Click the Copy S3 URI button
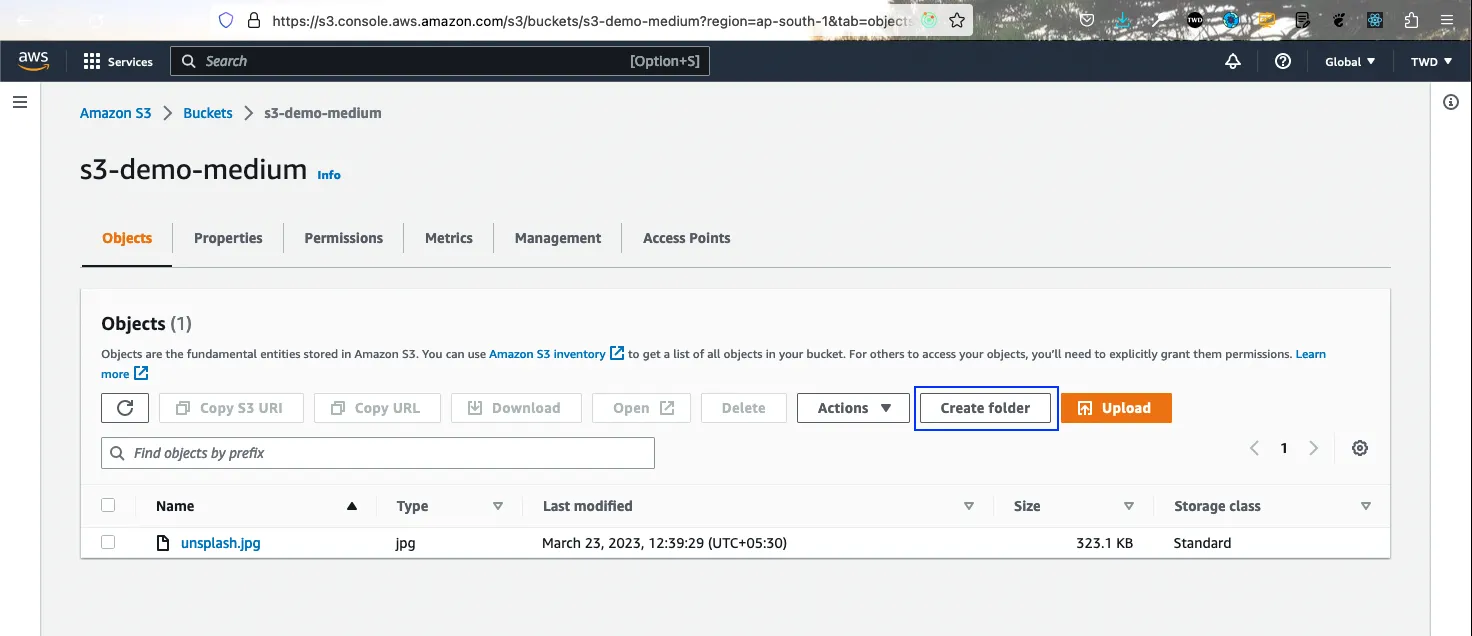 click(x=229, y=408)
